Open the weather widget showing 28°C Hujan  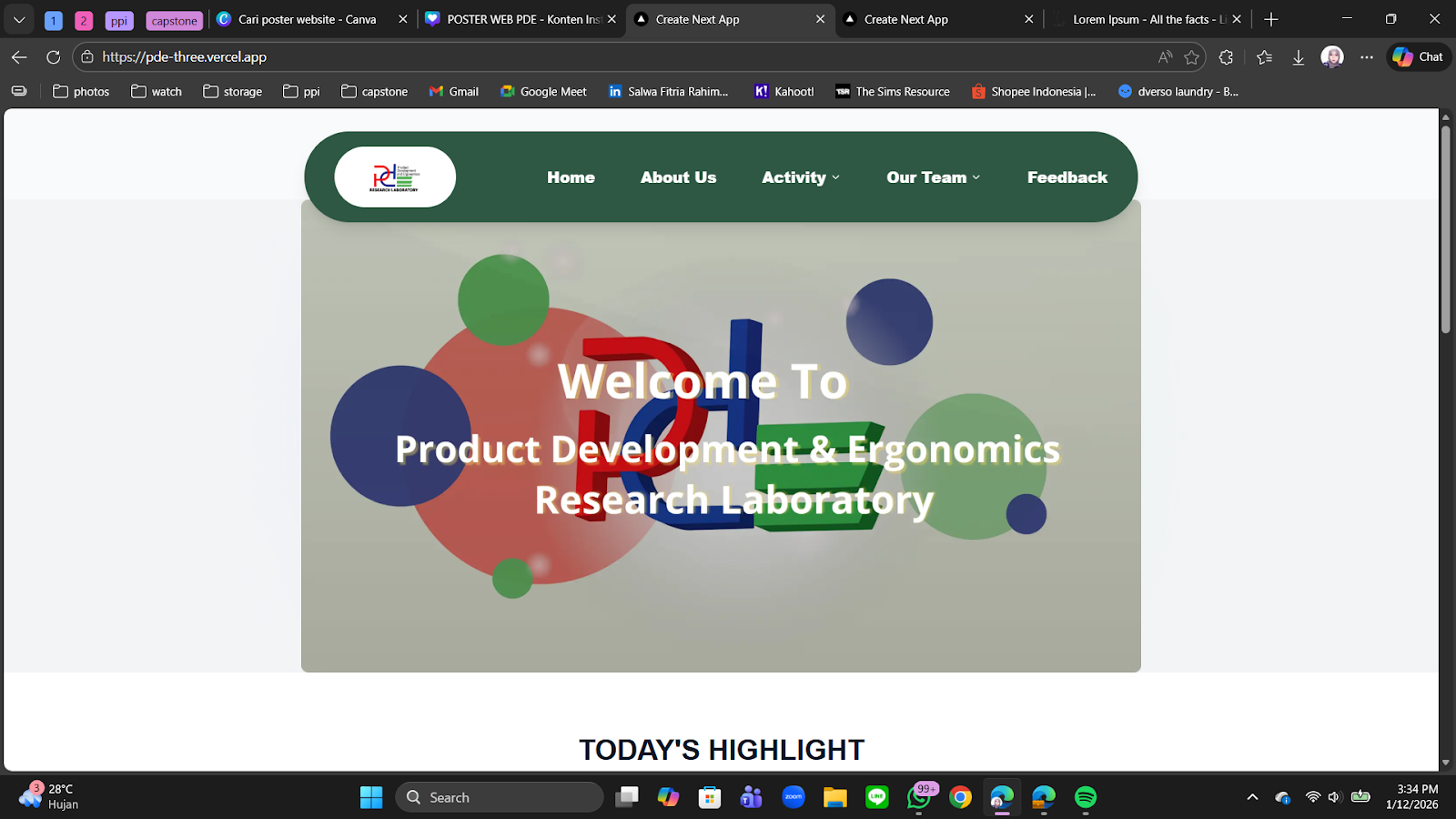click(x=49, y=797)
